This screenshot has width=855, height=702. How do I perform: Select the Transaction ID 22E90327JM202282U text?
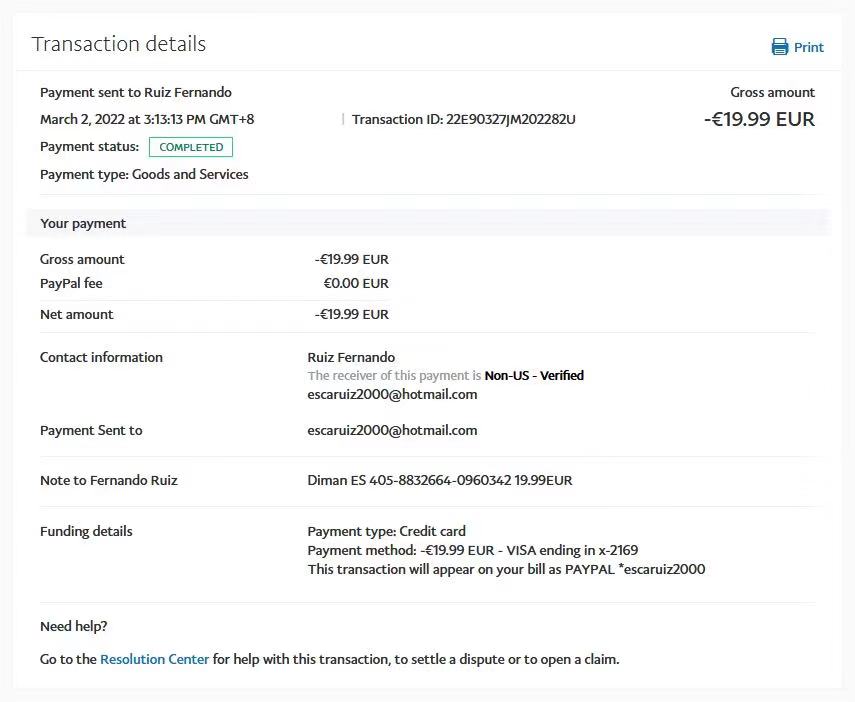coord(464,119)
